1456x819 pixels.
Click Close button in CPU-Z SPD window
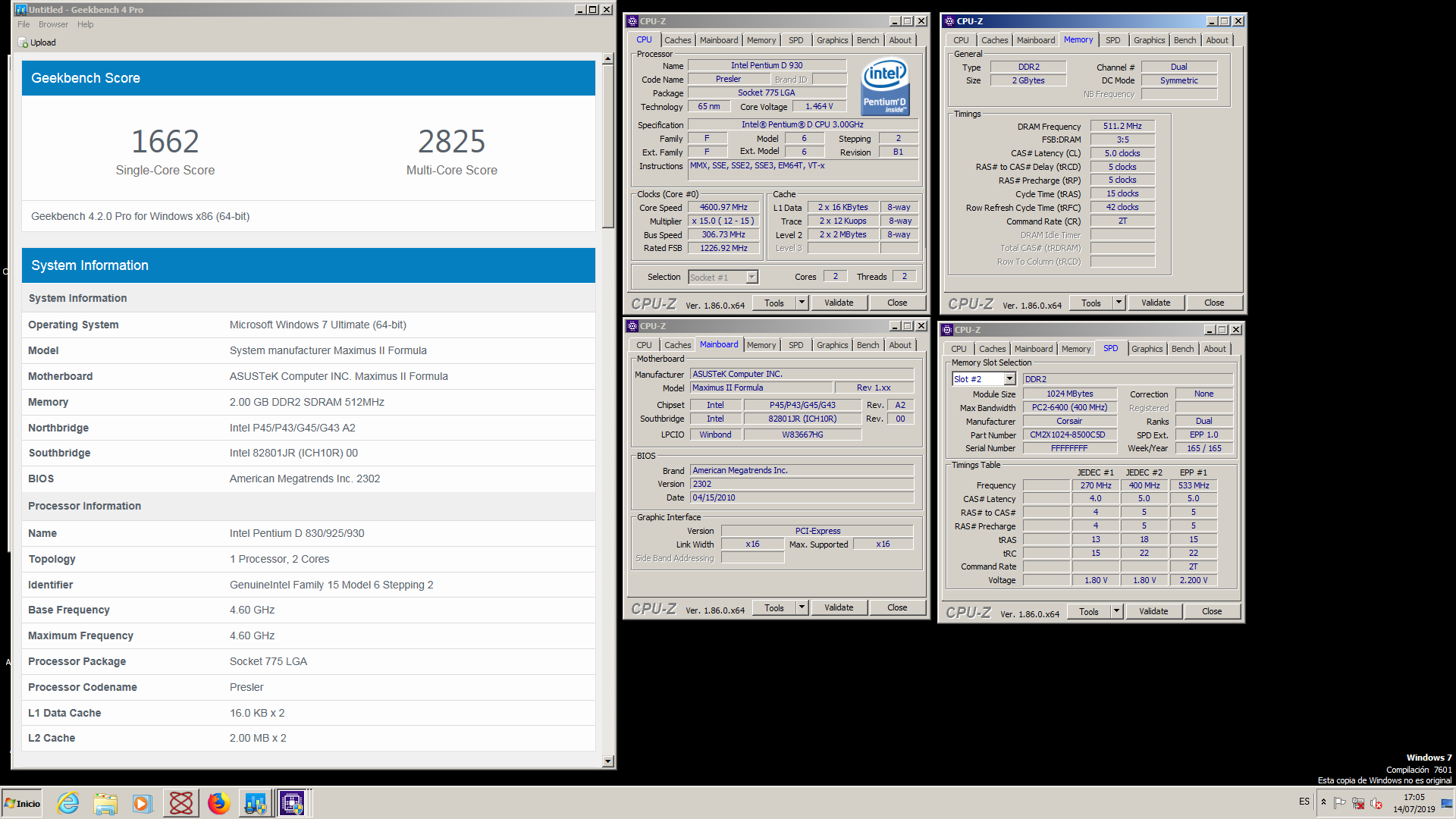click(x=1212, y=611)
